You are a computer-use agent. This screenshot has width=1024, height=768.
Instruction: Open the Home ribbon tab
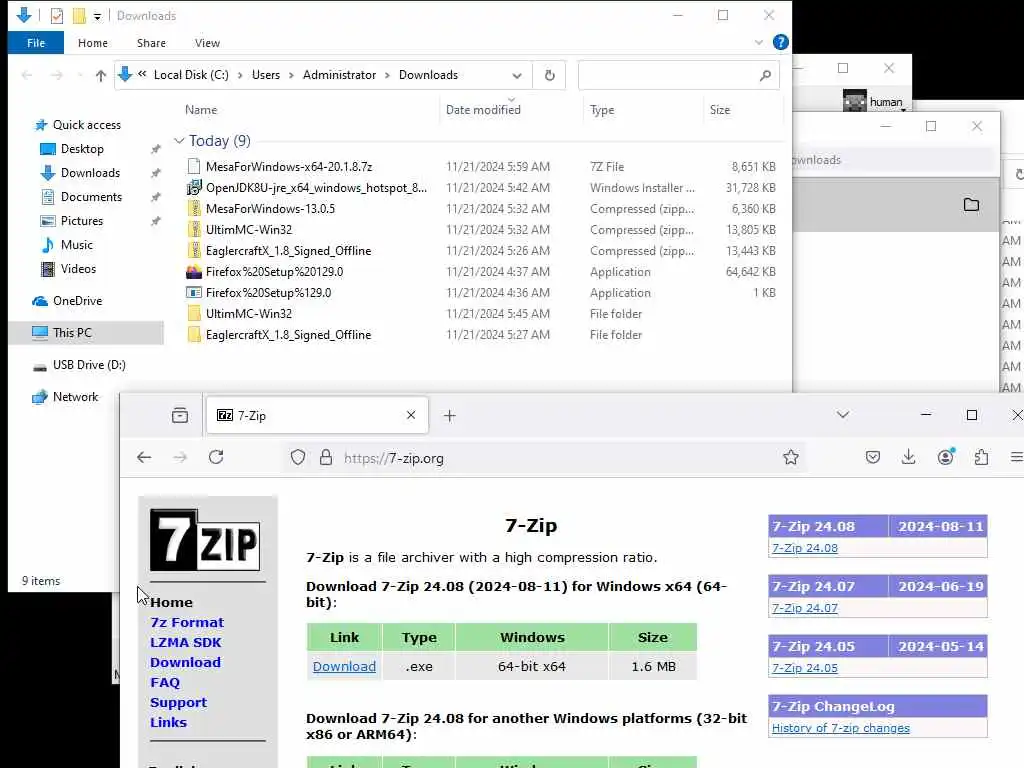pyautogui.click(x=93, y=42)
